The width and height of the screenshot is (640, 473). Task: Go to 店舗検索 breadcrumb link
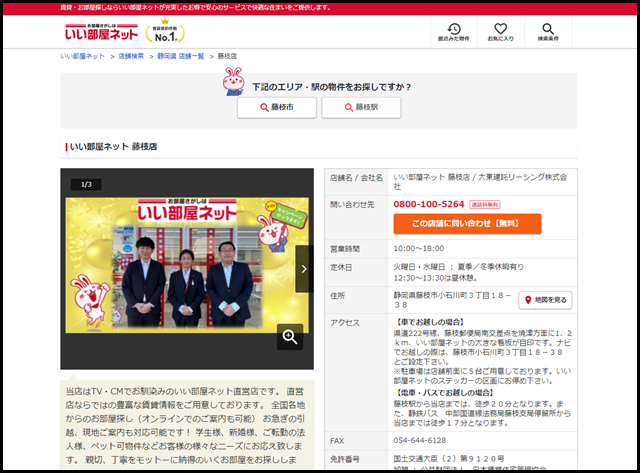131,56
